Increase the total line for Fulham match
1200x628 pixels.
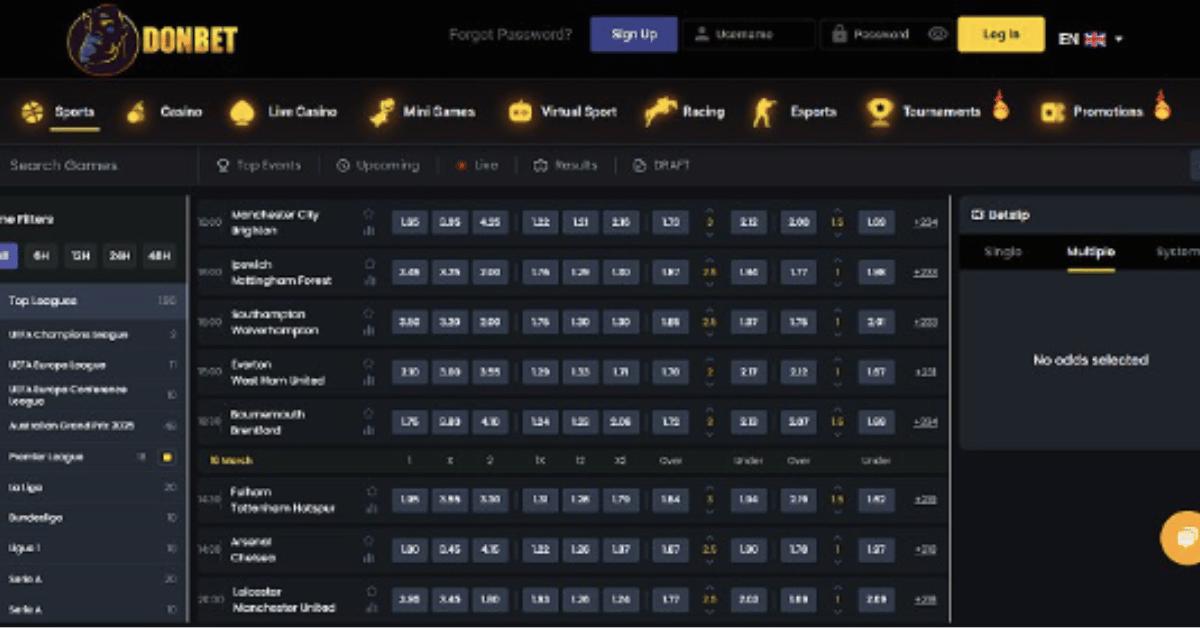pyautogui.click(x=710, y=488)
